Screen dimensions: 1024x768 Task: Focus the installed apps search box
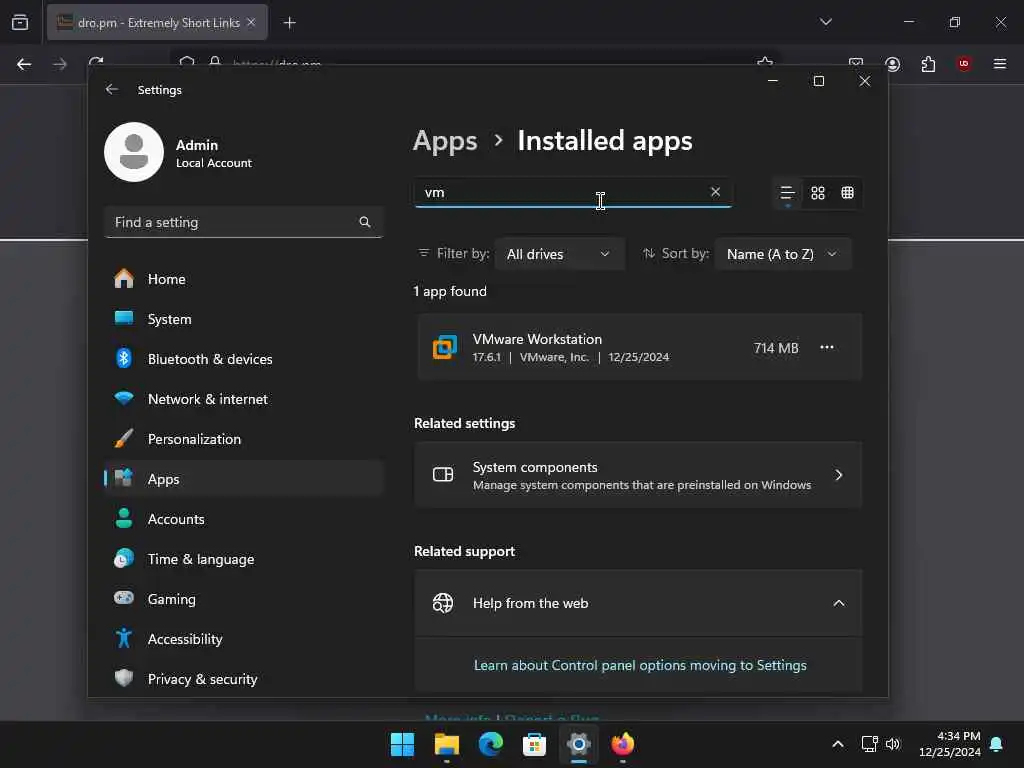pos(573,193)
